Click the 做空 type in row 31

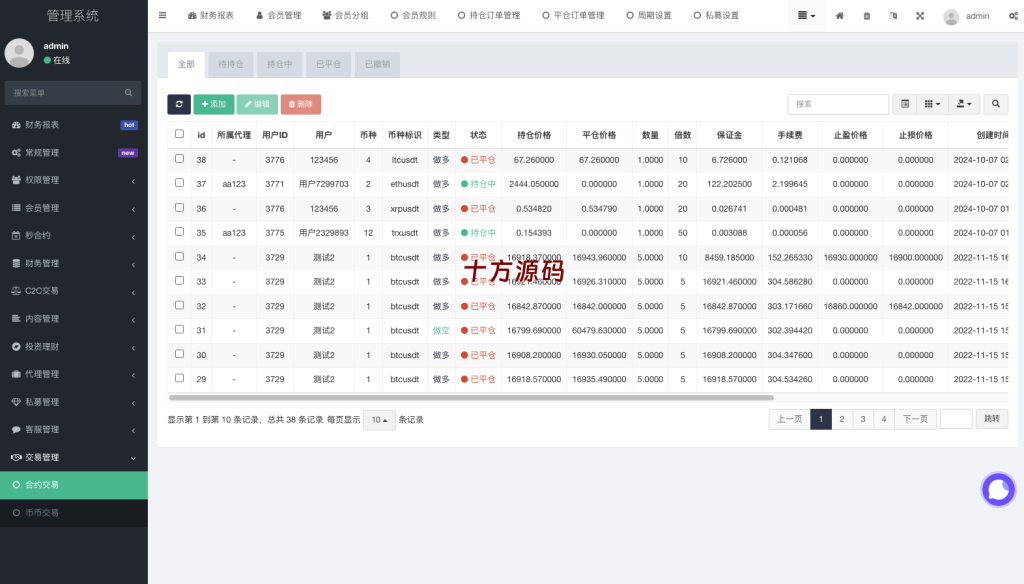pyautogui.click(x=441, y=331)
